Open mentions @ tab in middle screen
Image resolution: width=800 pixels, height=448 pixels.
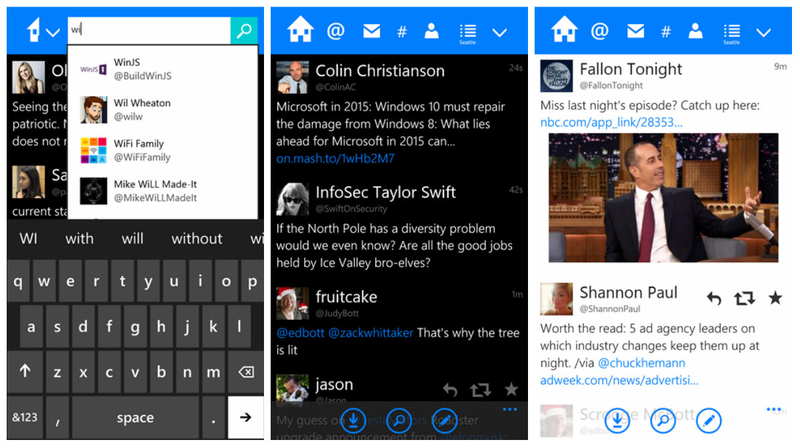pos(335,32)
